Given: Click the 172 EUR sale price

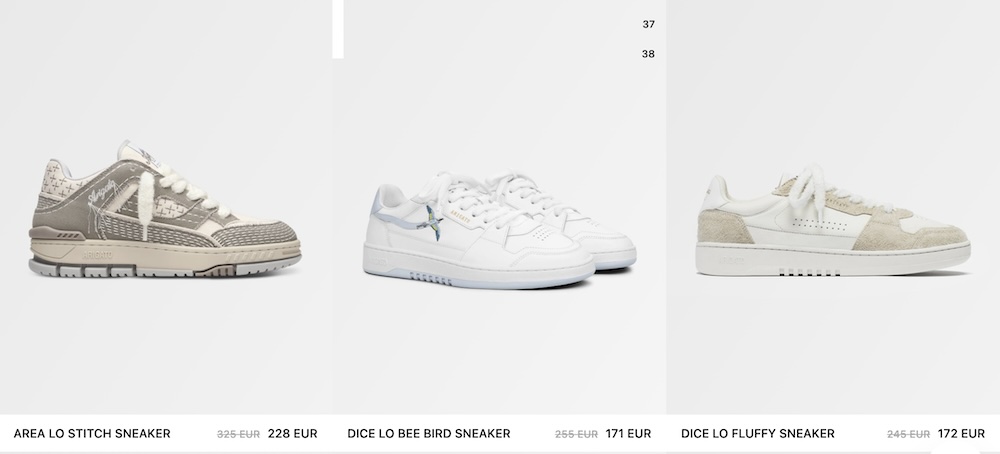Looking at the screenshot, I should 961,434.
